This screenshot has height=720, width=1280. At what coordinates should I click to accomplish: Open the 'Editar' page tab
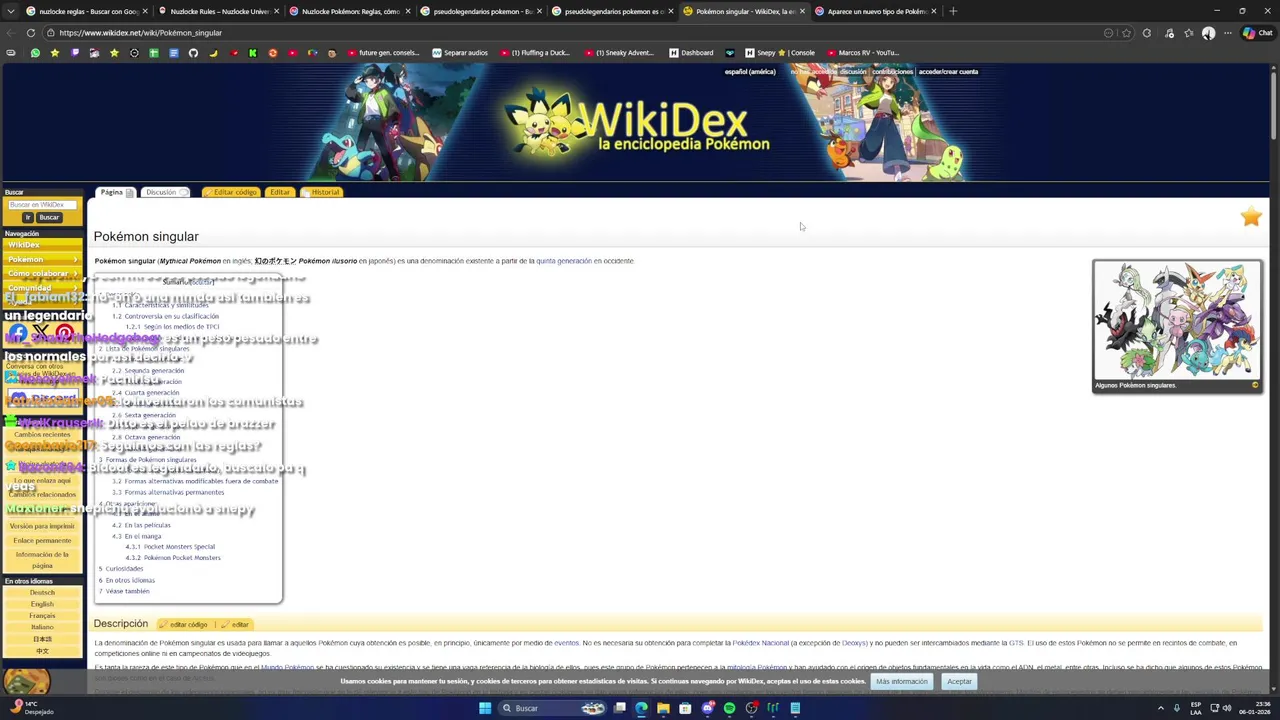(x=280, y=192)
